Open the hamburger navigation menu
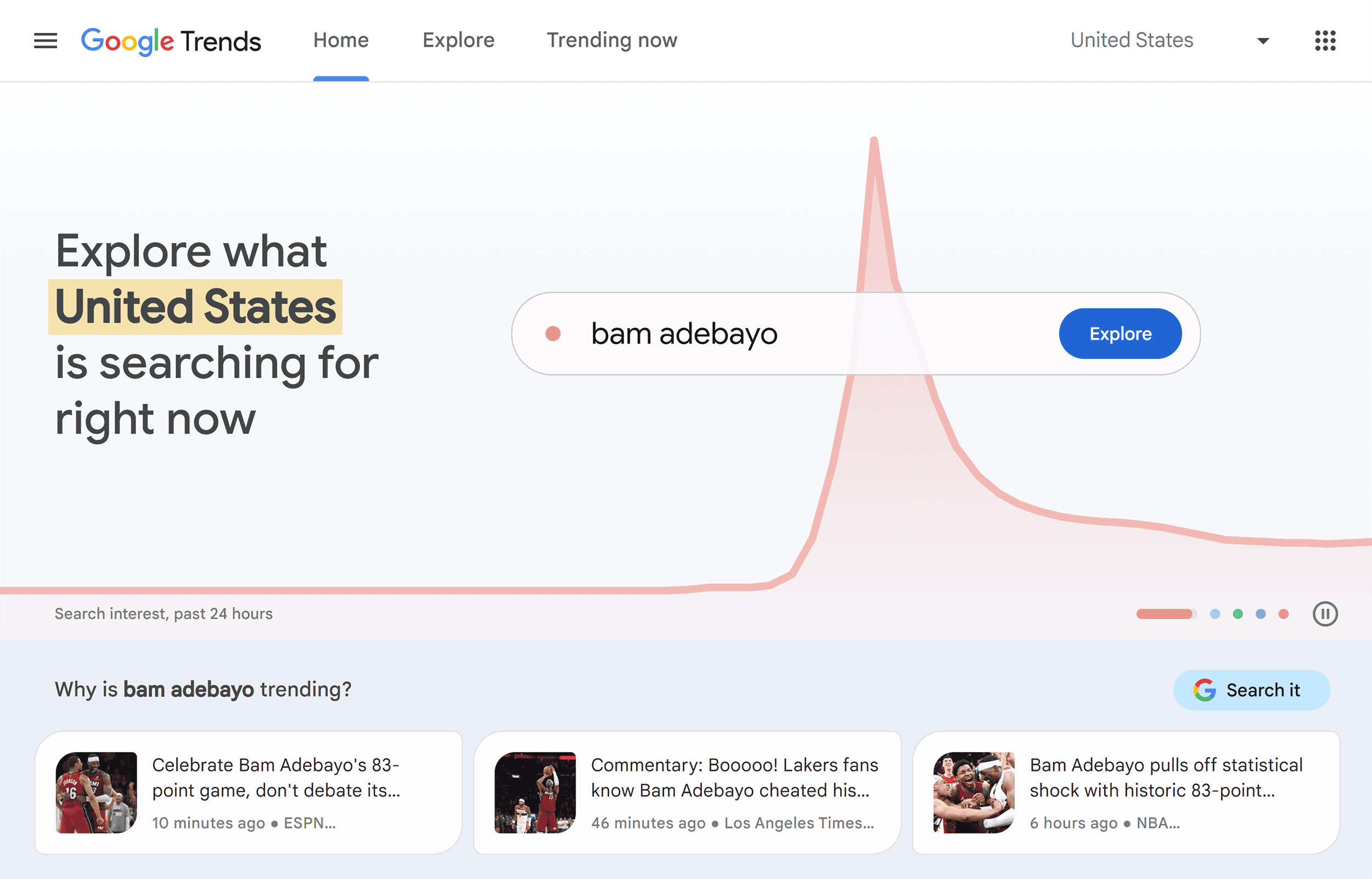 pos(45,40)
